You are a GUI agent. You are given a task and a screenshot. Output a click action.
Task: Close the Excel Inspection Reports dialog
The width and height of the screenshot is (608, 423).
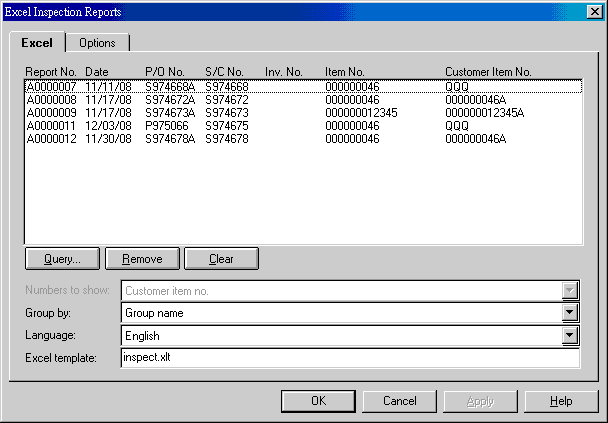tap(594, 12)
